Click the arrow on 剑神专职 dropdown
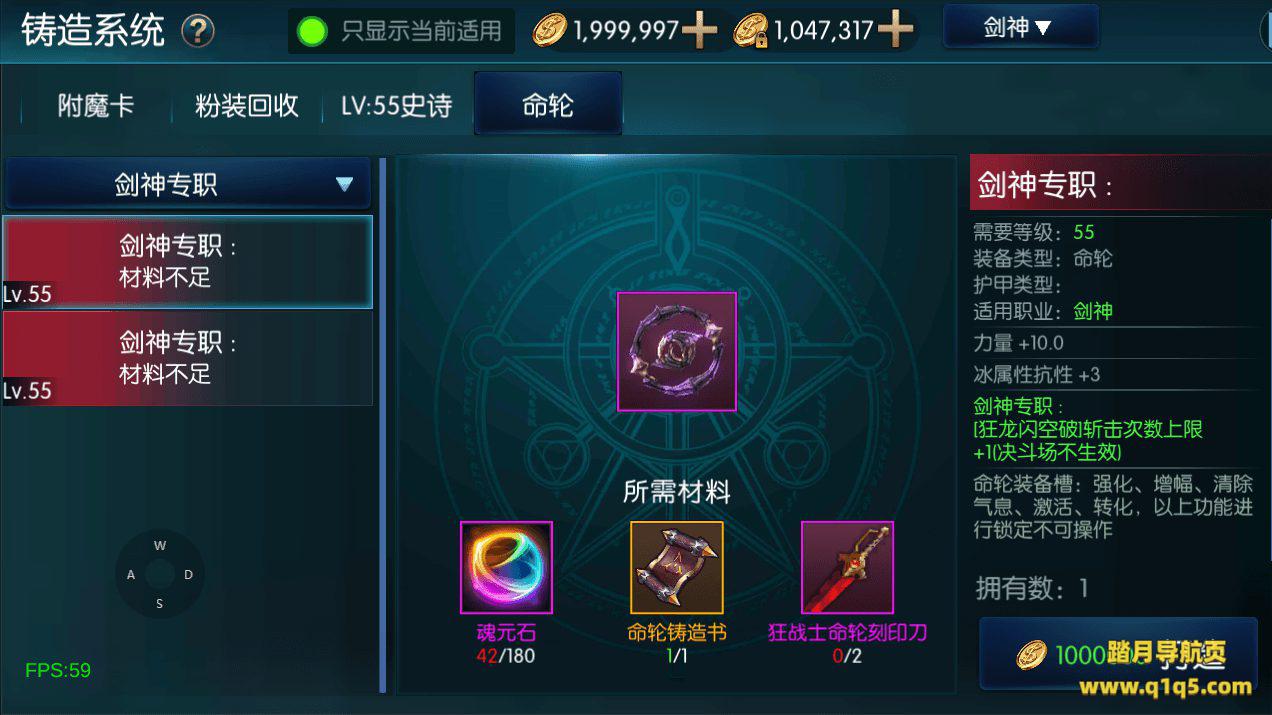 click(345, 184)
